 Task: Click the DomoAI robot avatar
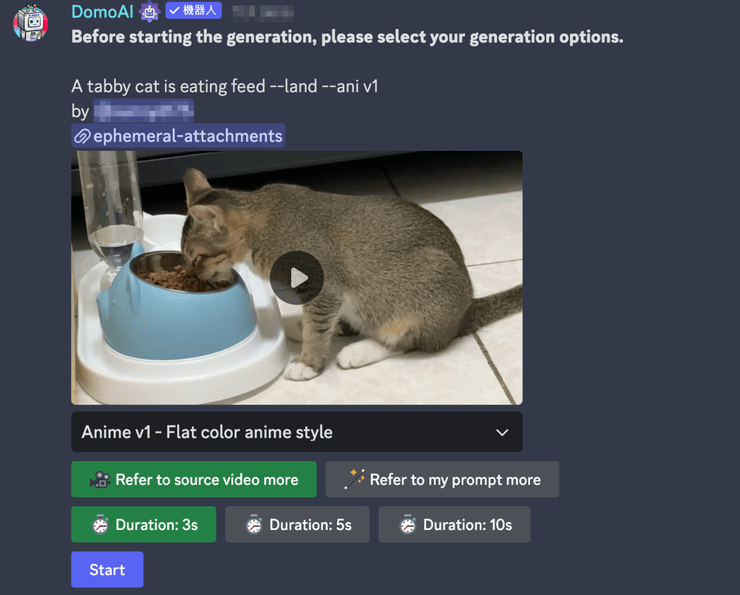pyautogui.click(x=31, y=22)
